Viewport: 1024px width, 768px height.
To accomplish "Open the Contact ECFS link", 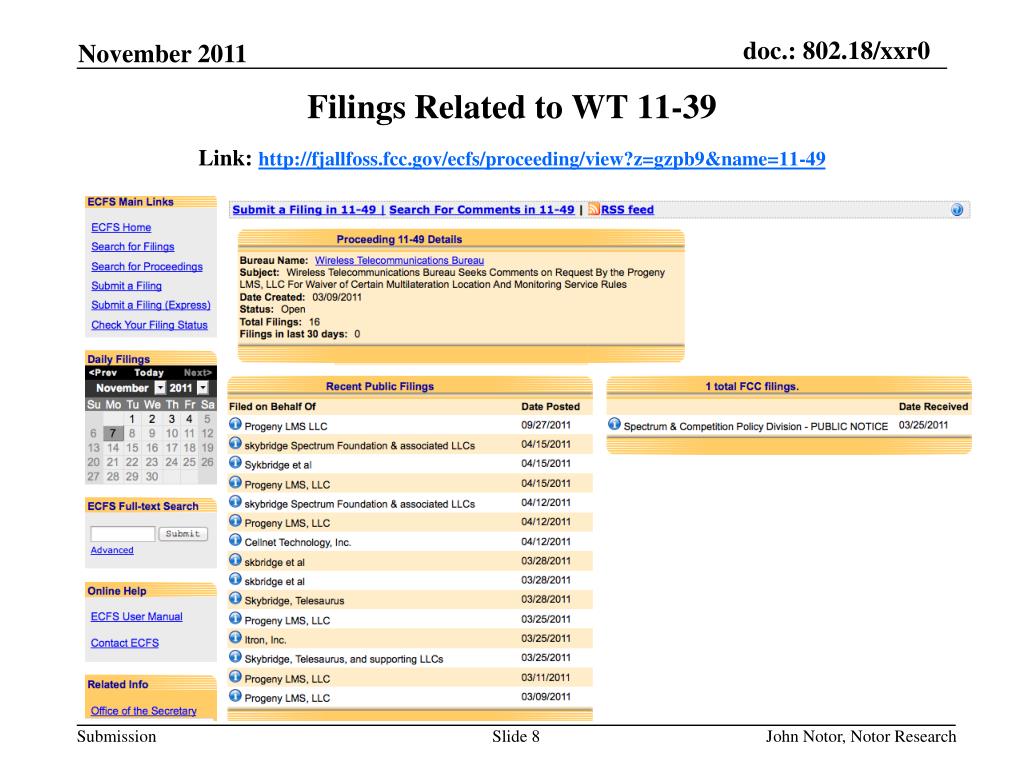I will (x=125, y=643).
